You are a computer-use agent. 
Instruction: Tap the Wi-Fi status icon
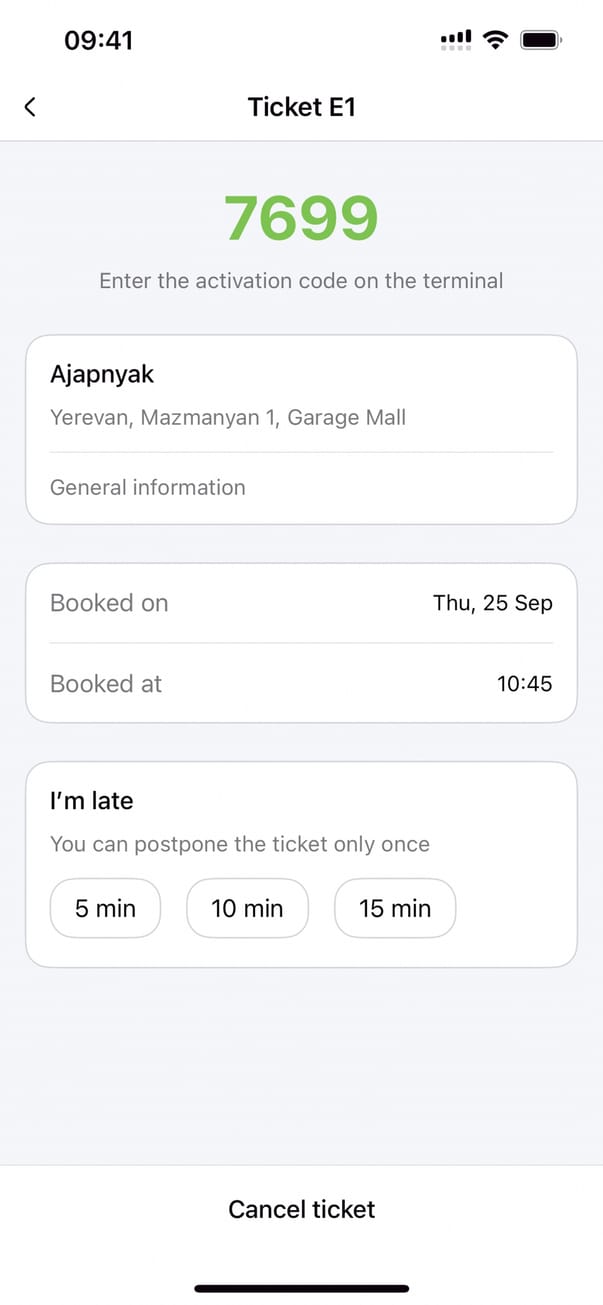(x=494, y=40)
